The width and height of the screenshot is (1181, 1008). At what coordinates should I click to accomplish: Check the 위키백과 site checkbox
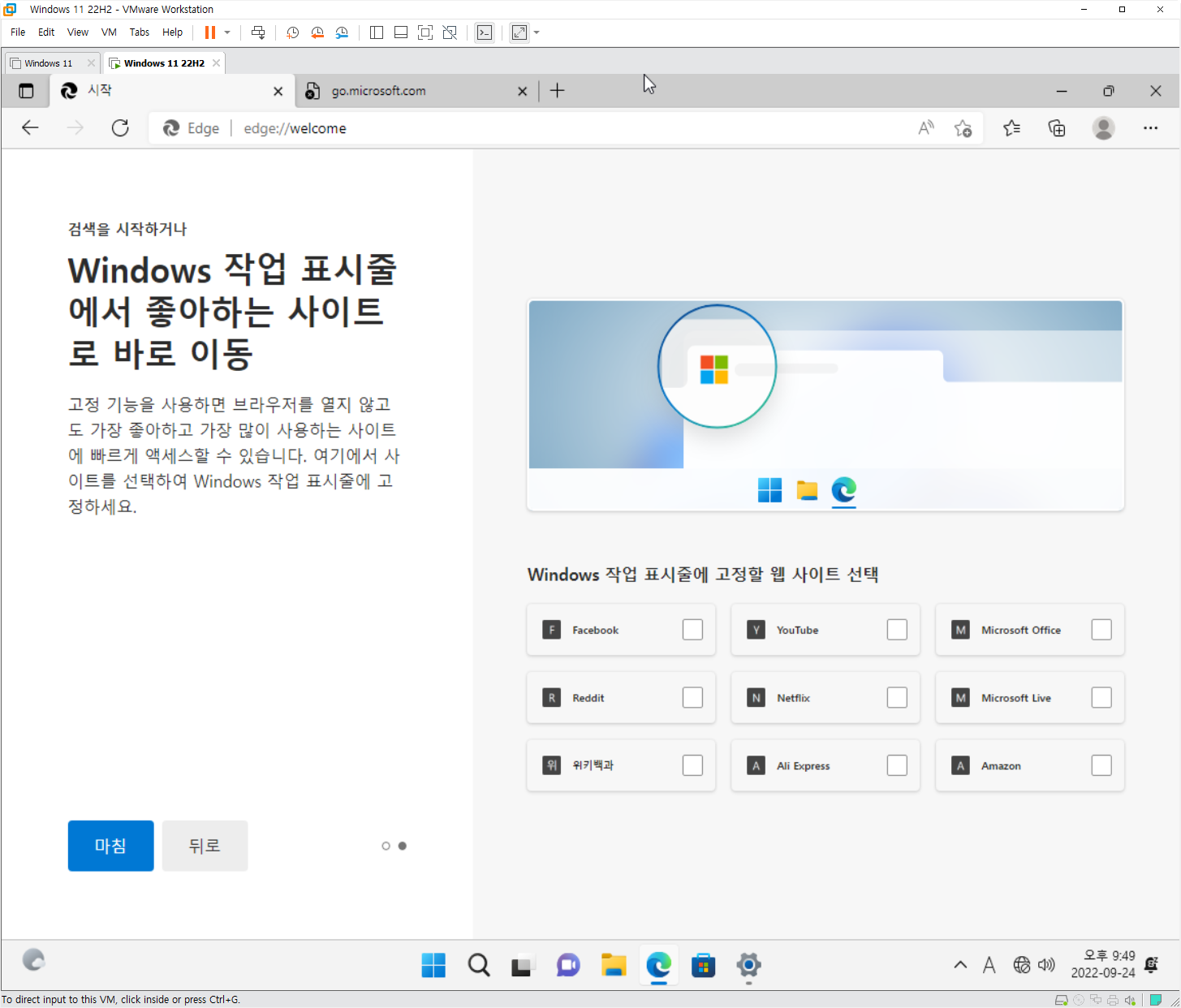tap(692, 765)
